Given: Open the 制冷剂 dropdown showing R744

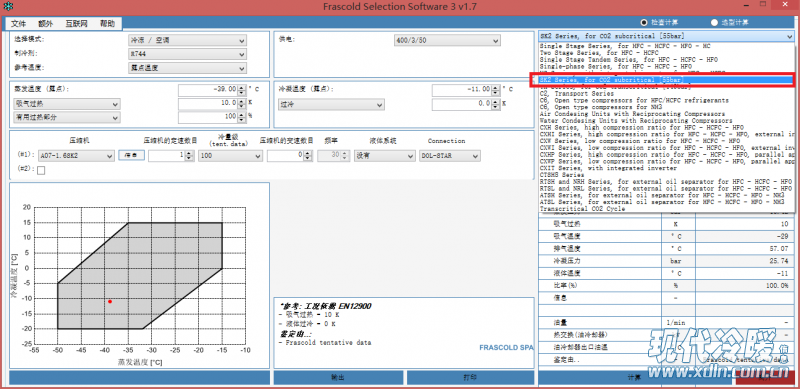Looking at the screenshot, I should [187, 54].
